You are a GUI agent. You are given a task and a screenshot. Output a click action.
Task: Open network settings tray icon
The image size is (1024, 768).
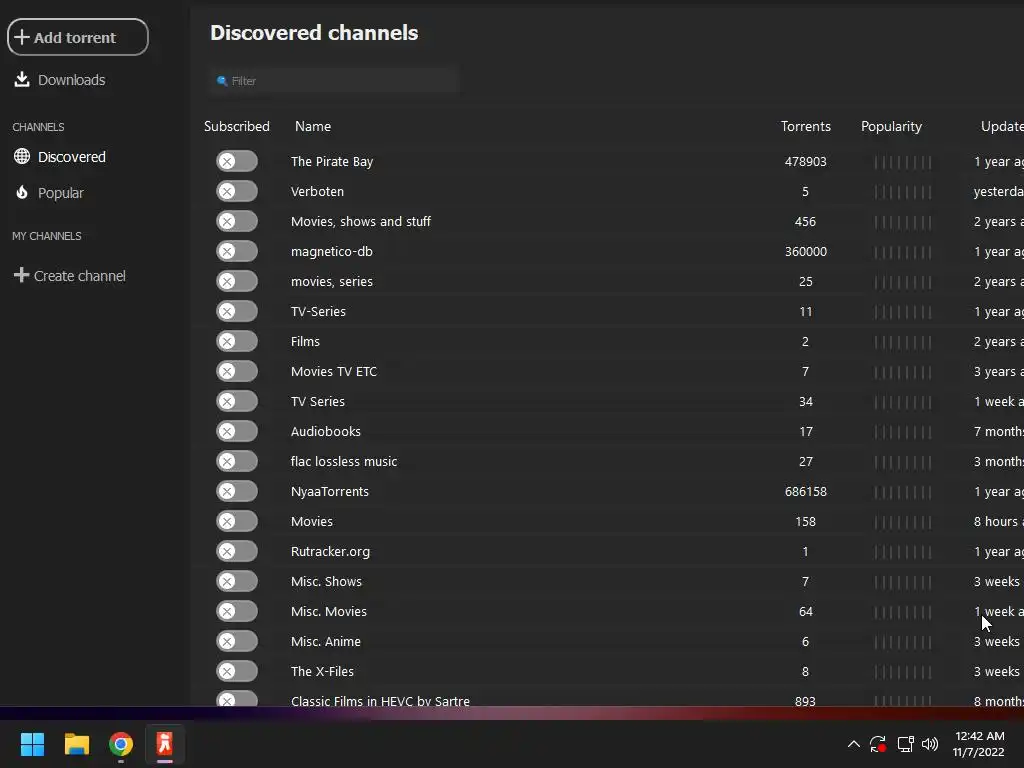click(905, 744)
